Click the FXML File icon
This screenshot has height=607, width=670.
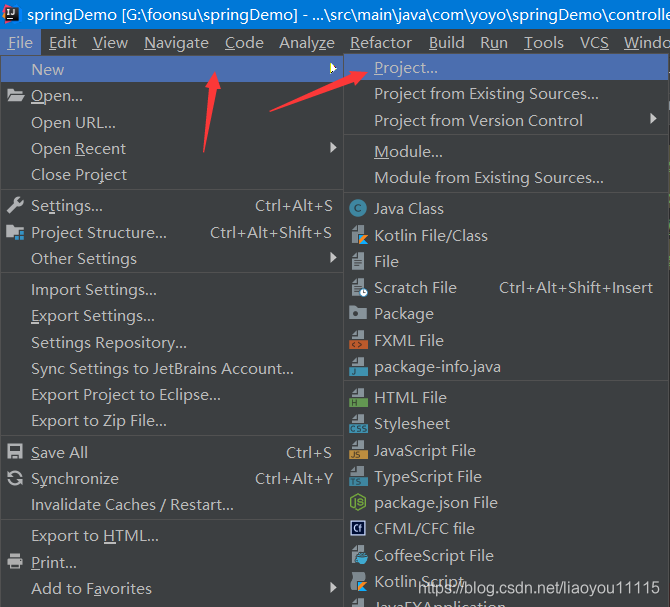click(x=359, y=340)
